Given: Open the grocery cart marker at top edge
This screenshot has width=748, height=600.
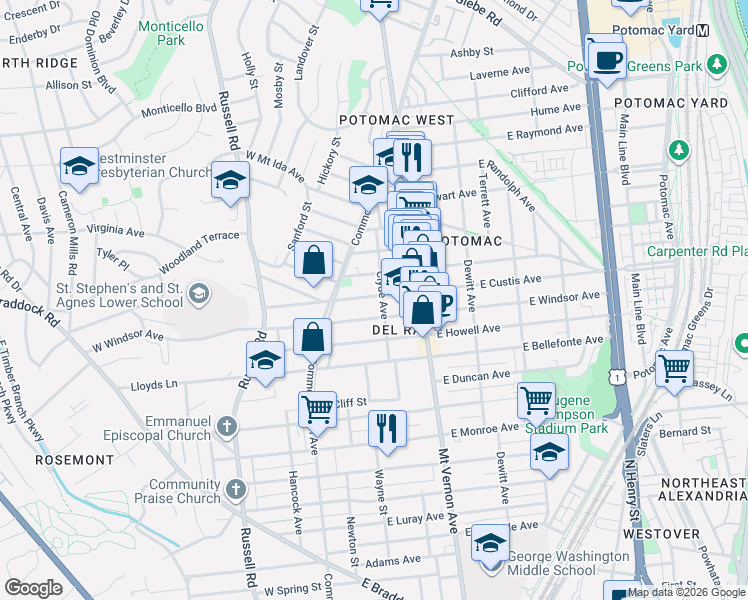Looking at the screenshot, I should [x=379, y=6].
